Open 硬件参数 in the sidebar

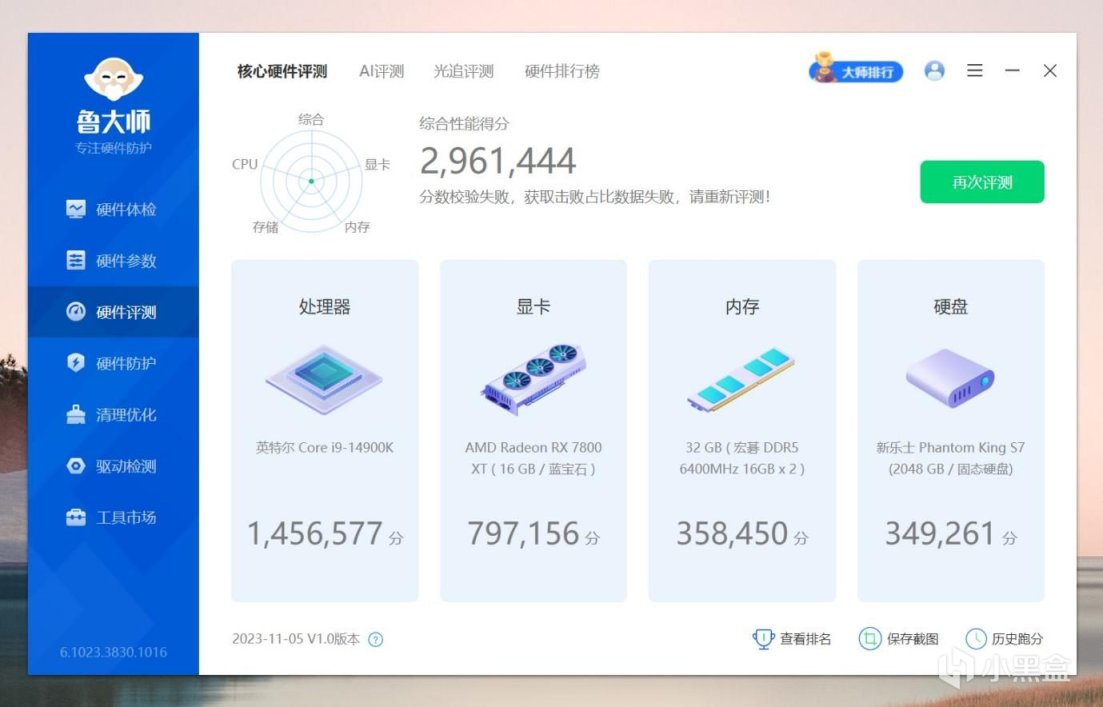point(113,260)
